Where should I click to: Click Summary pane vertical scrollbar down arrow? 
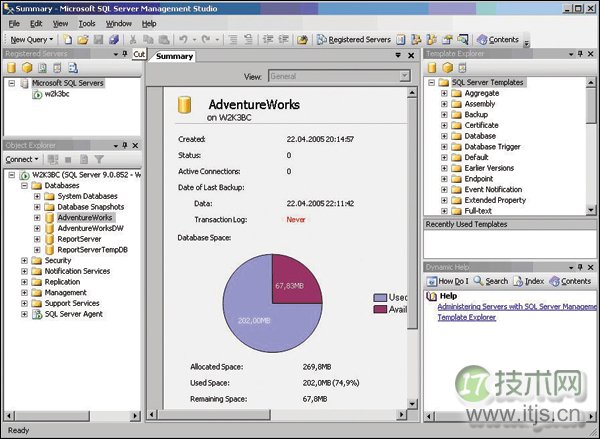point(412,403)
